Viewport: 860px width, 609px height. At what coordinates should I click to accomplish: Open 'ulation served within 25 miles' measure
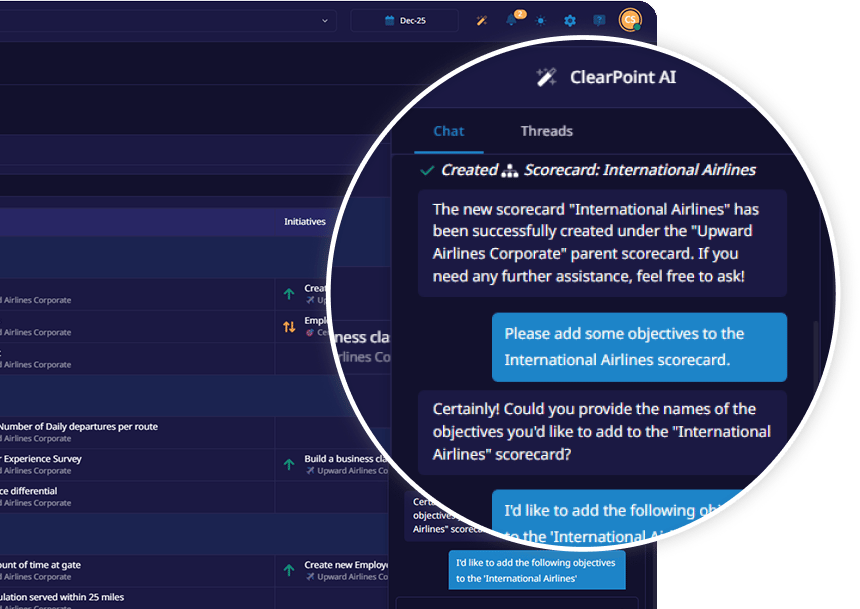click(62, 597)
